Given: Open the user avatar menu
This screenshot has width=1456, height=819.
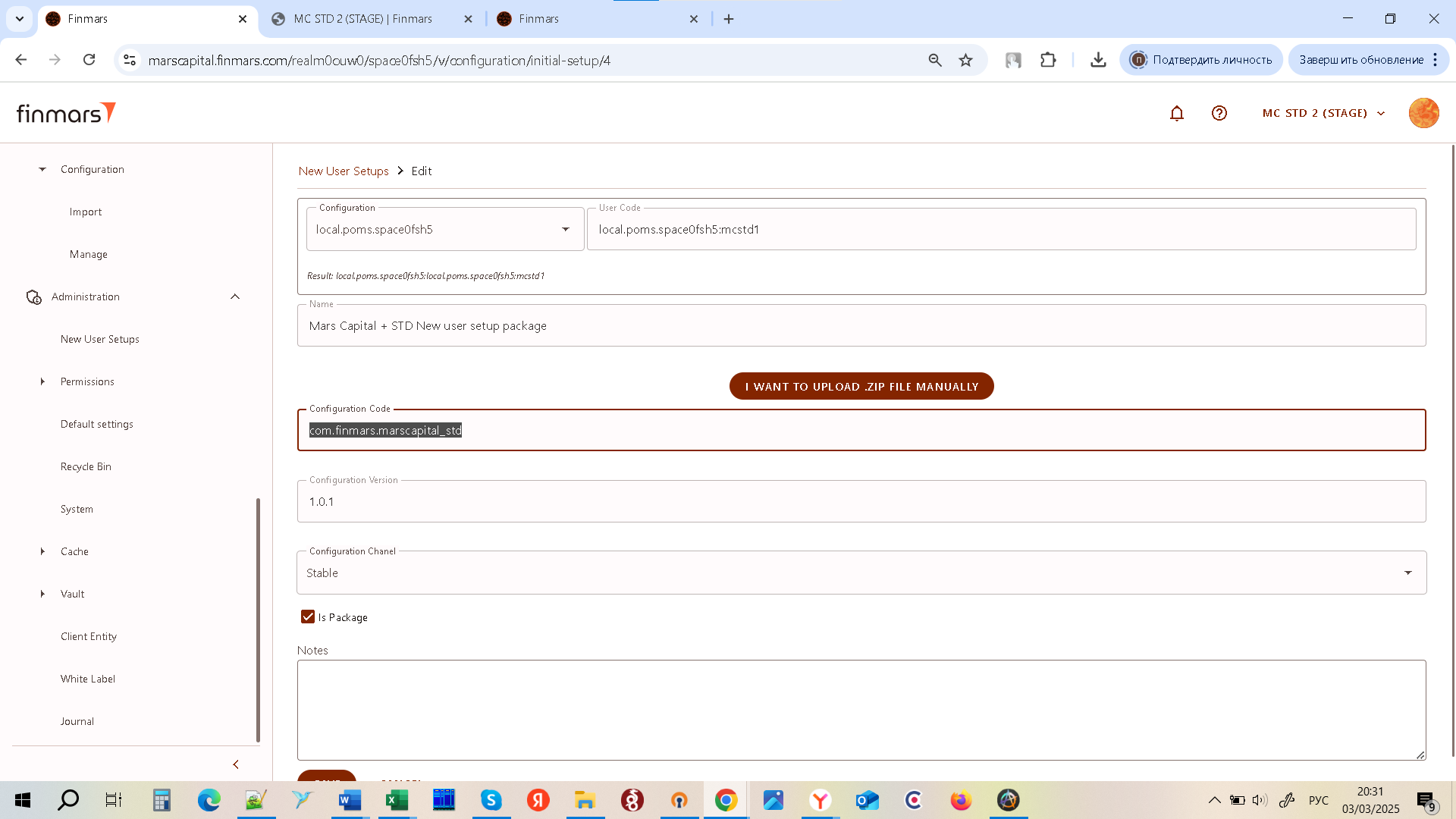Looking at the screenshot, I should tap(1423, 113).
